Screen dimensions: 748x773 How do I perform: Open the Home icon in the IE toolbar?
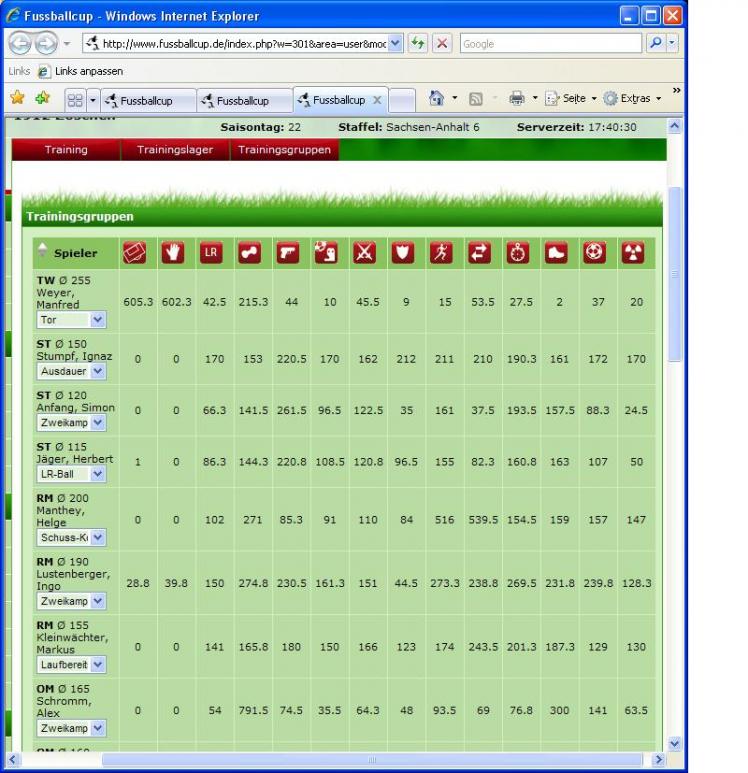tap(436, 99)
